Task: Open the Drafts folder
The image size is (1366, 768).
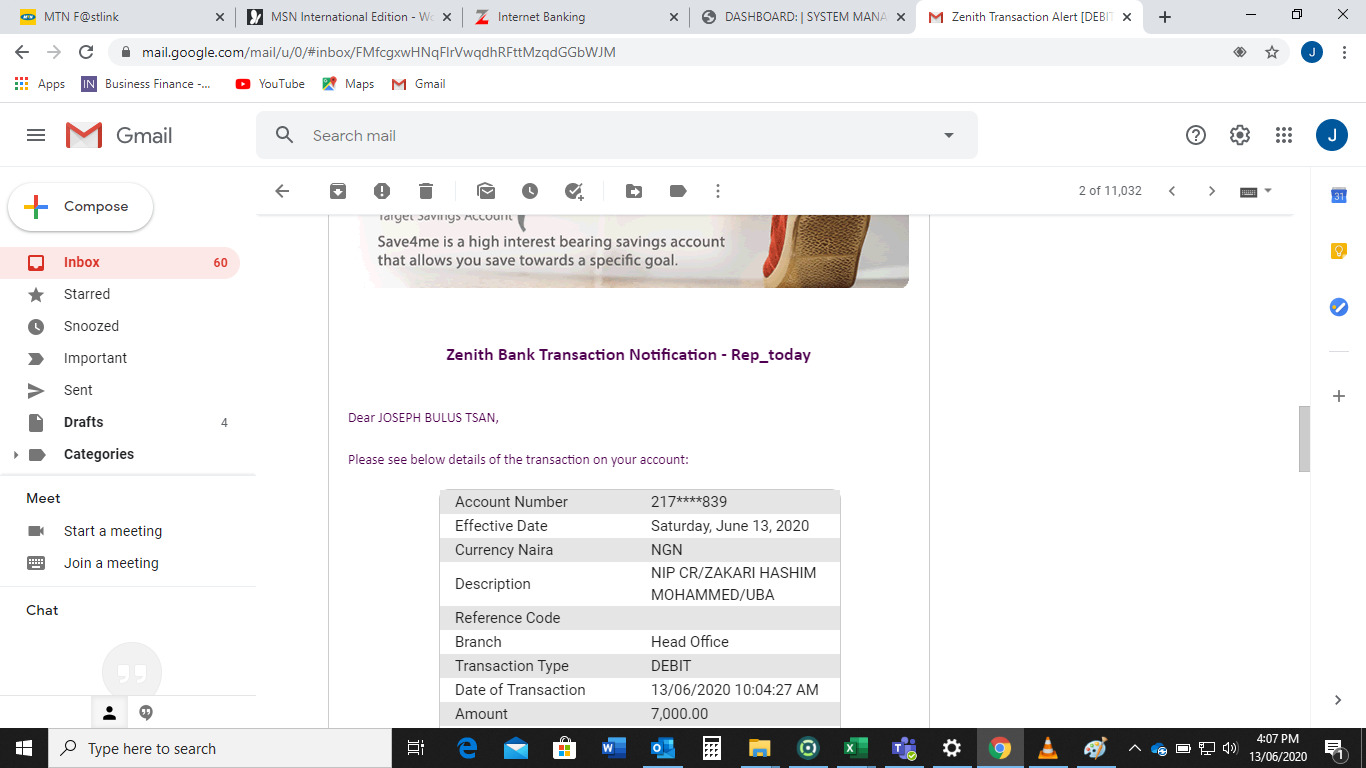Action: (x=120, y=423)
